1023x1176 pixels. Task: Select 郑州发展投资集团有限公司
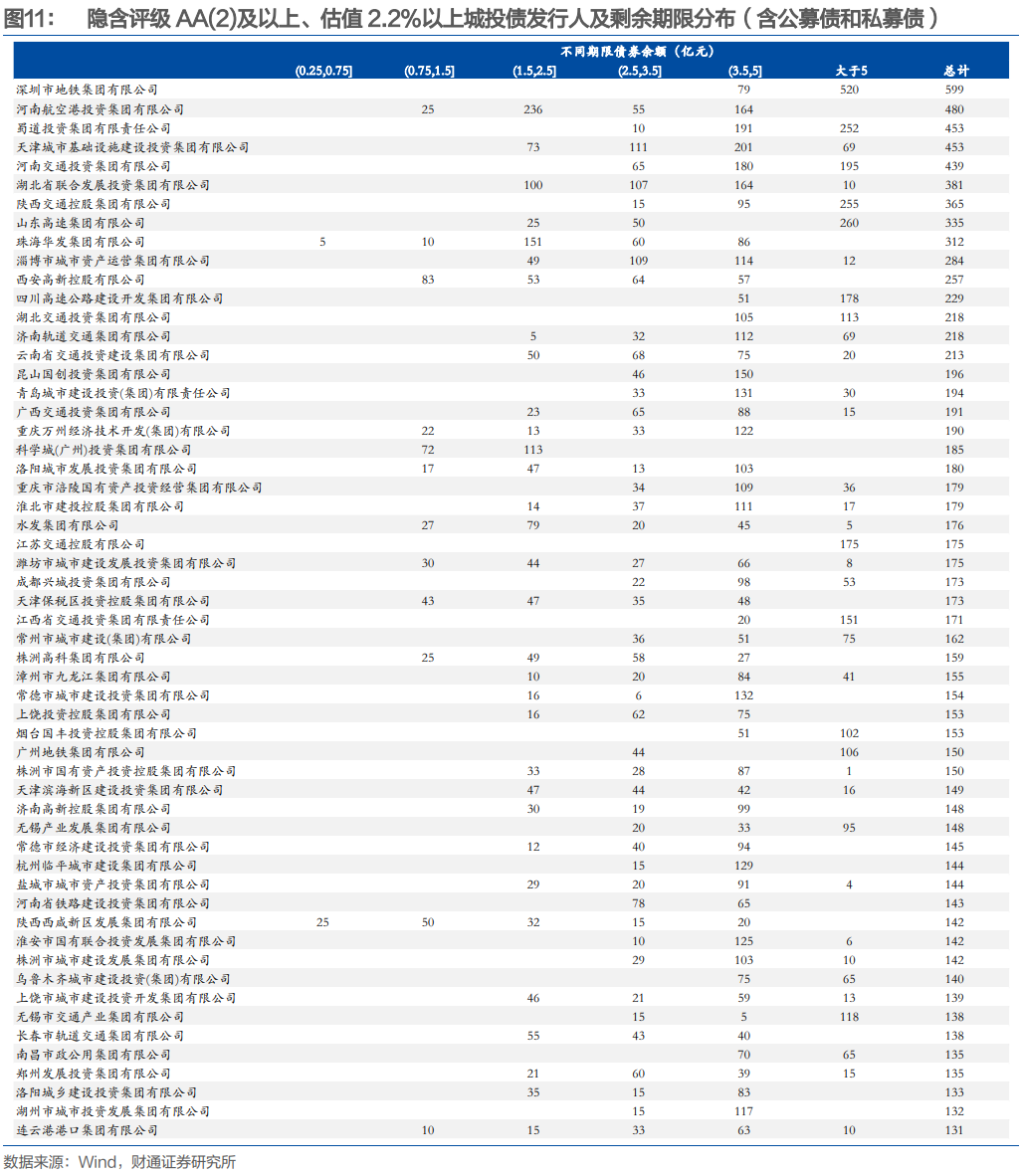[94, 1074]
